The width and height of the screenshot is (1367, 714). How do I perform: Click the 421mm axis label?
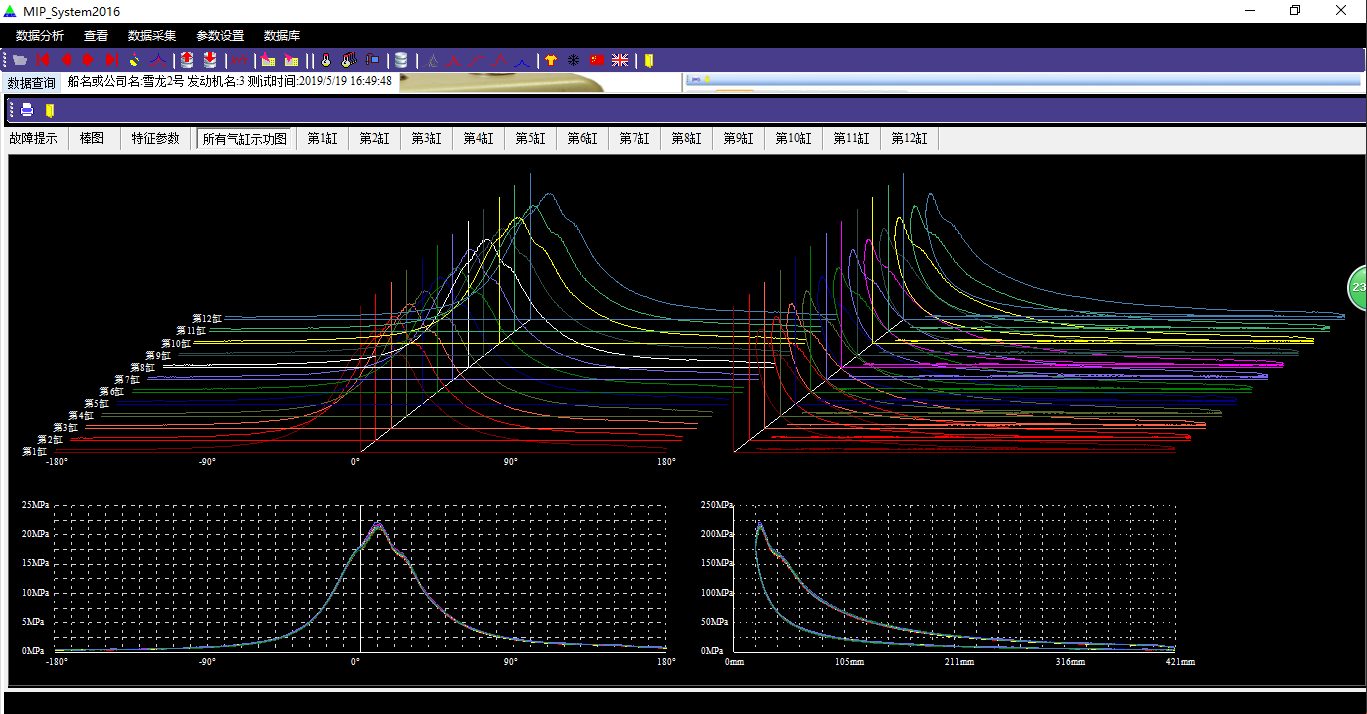[x=1180, y=662]
